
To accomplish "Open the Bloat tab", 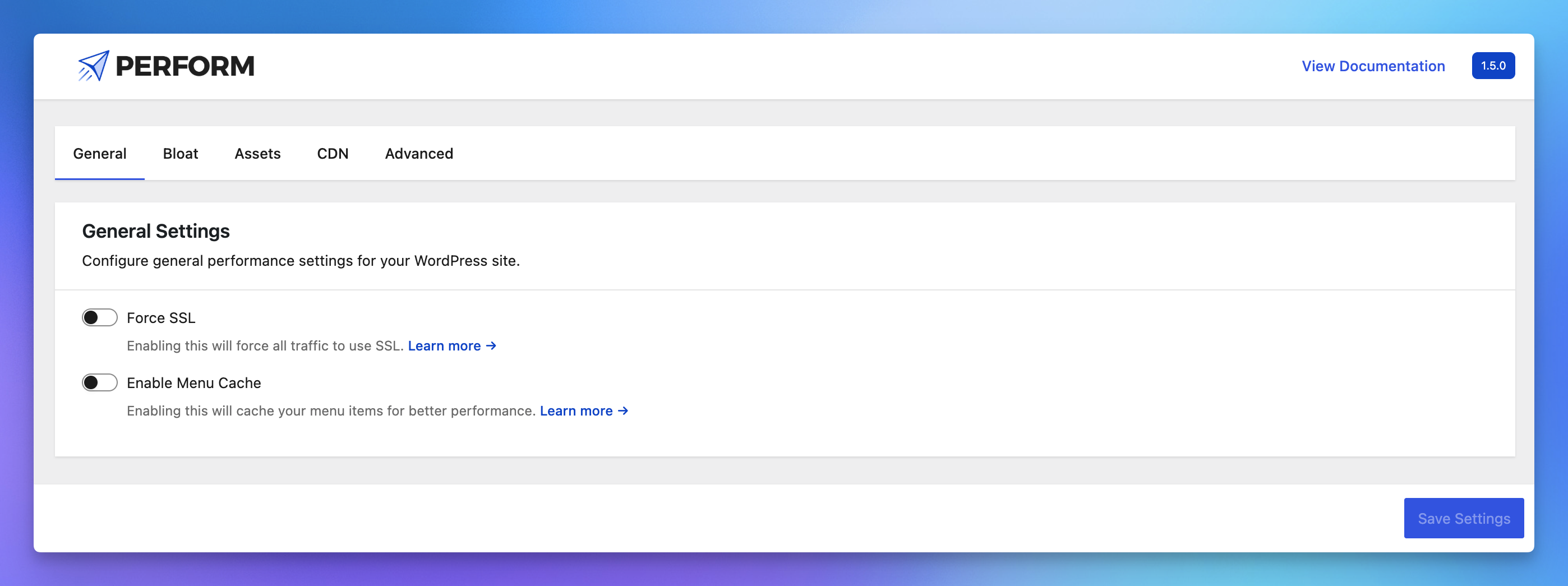I will coord(180,153).
